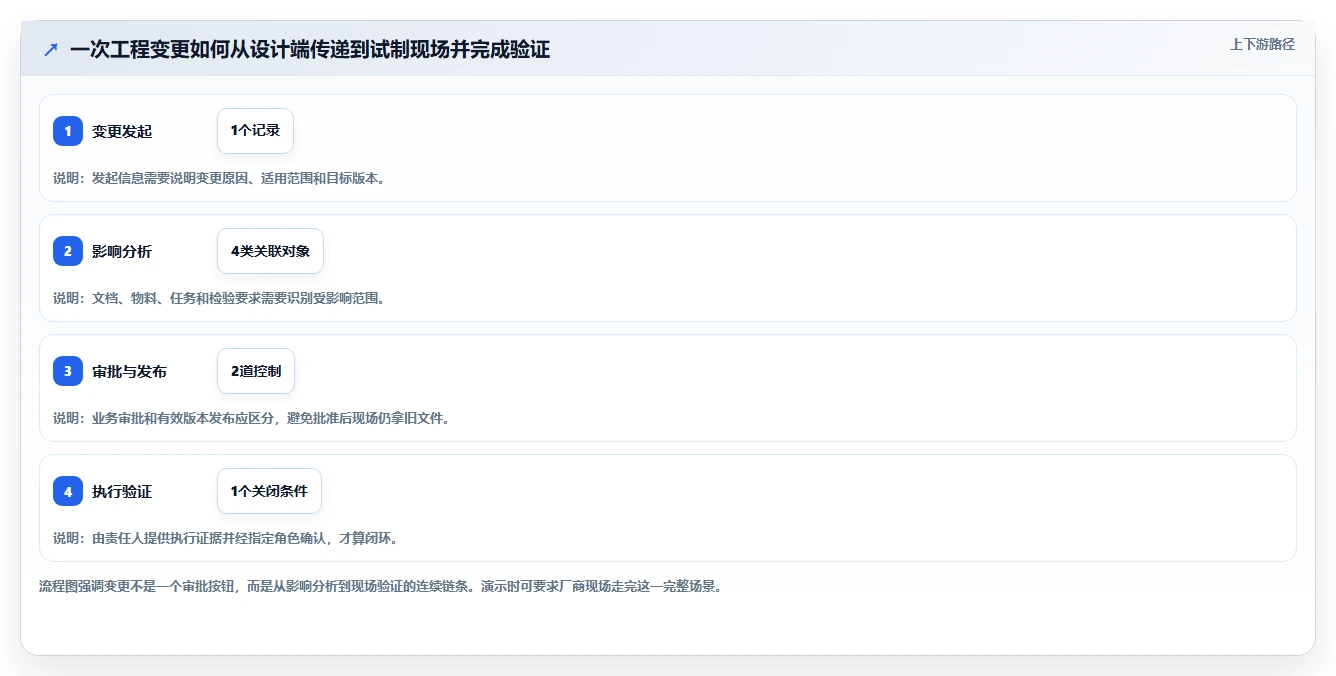This screenshot has height=676, width=1336.
Task: Click step number 2 badge for 影响分析
Action: (68, 251)
